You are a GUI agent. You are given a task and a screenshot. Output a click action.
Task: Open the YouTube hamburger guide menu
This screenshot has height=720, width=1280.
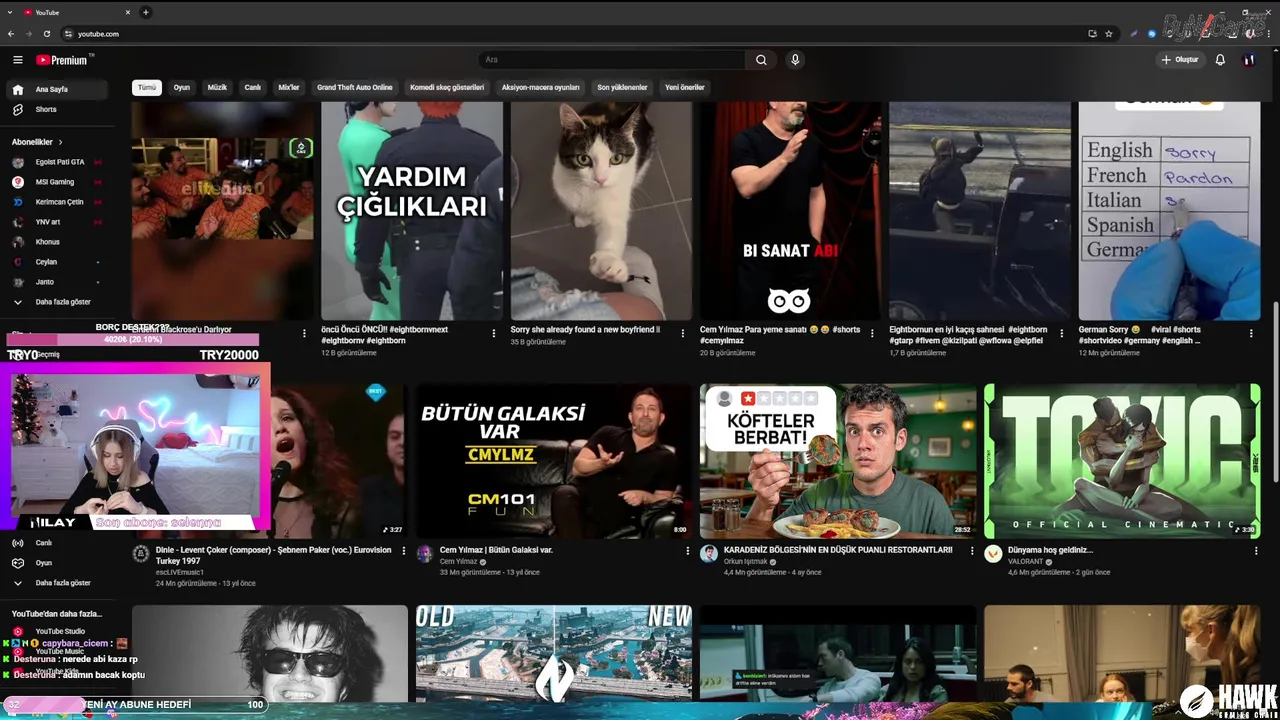[17, 60]
